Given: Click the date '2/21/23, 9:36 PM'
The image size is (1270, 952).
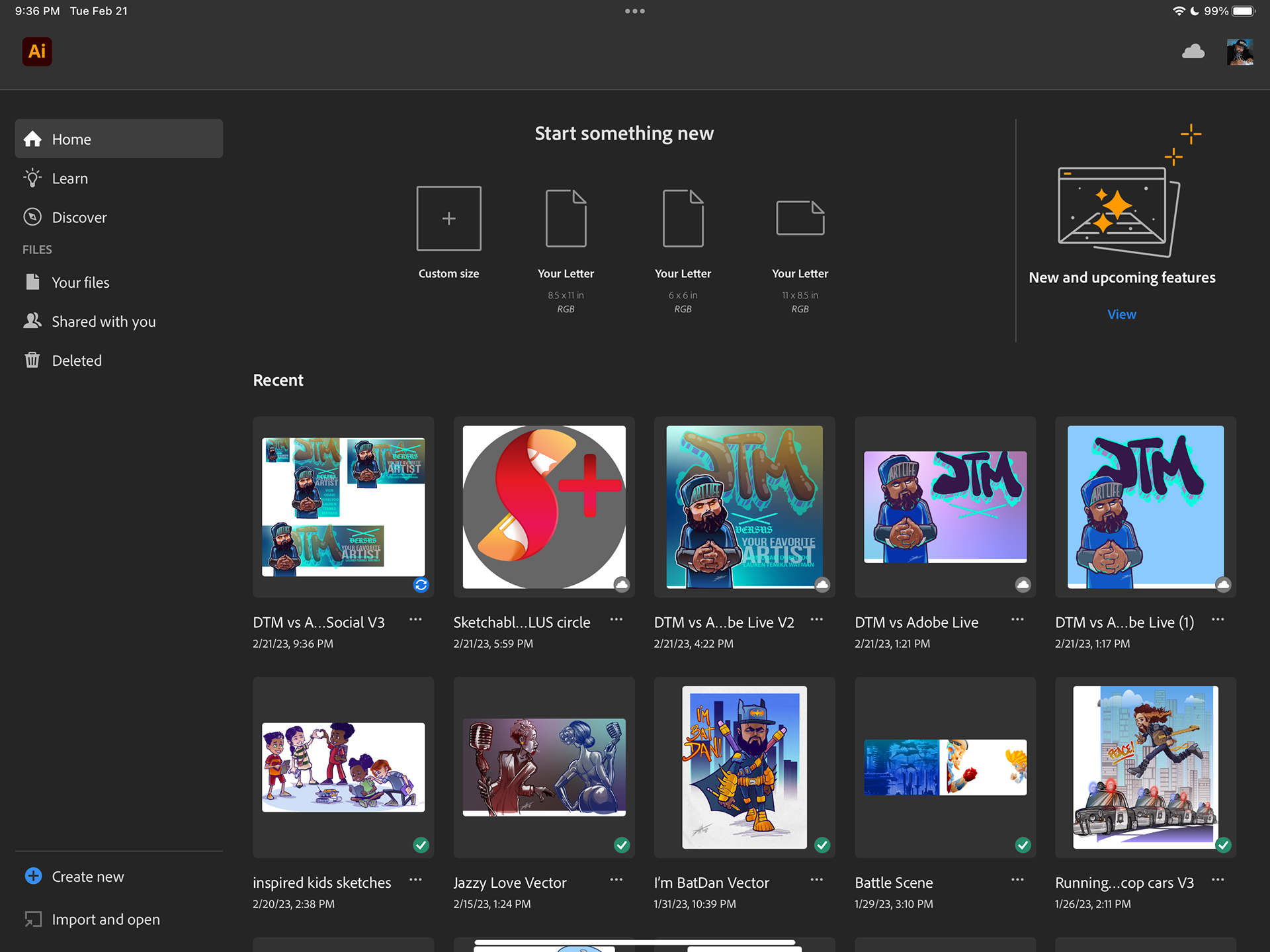Looking at the screenshot, I should [x=293, y=644].
